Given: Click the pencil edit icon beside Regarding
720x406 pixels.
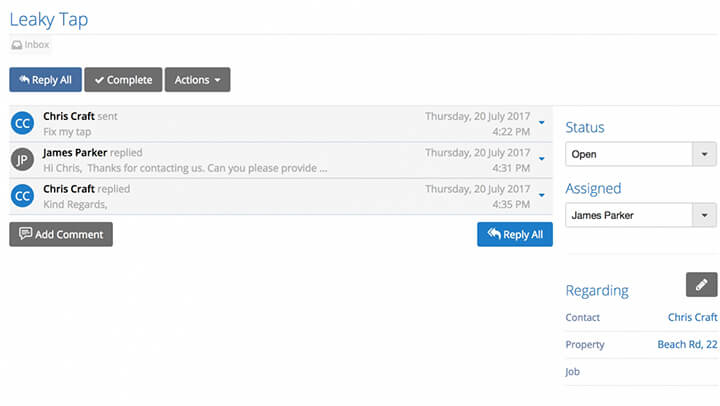Looking at the screenshot, I should pos(701,285).
